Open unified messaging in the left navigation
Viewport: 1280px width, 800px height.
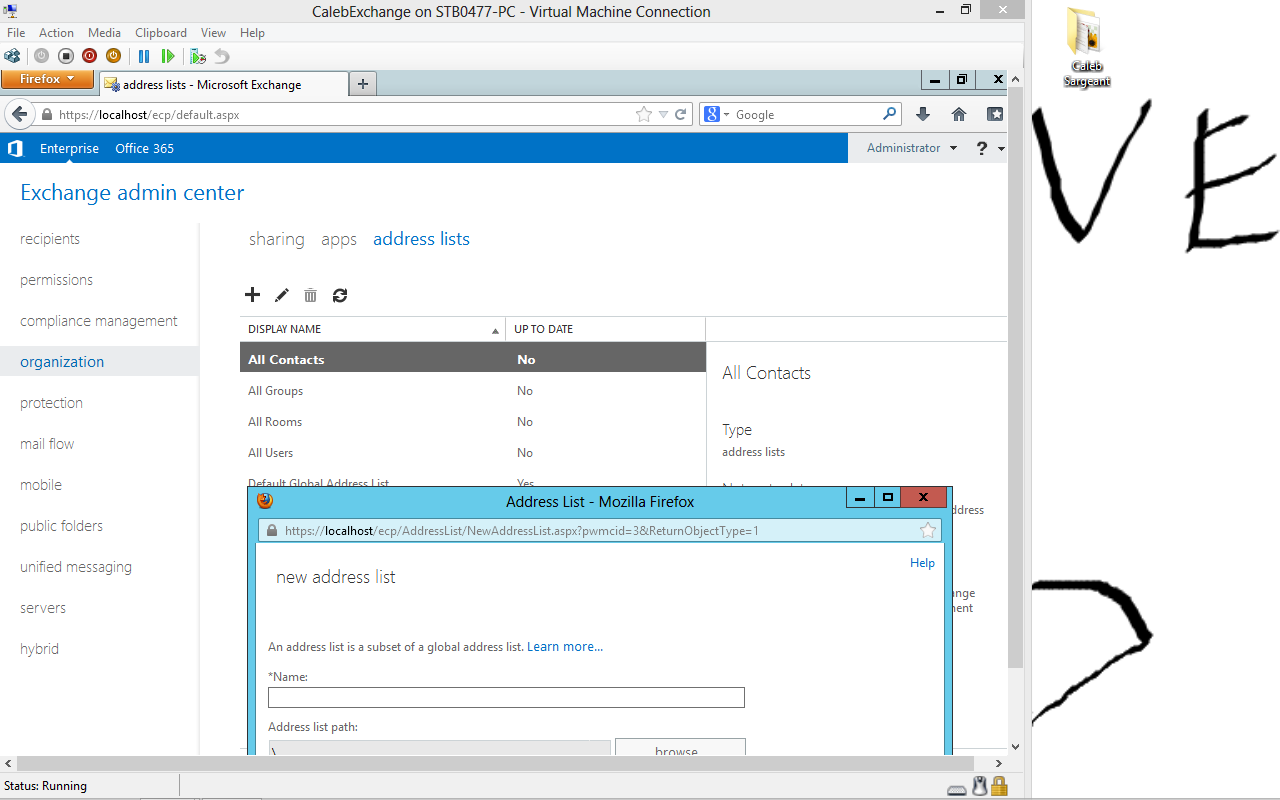76,567
